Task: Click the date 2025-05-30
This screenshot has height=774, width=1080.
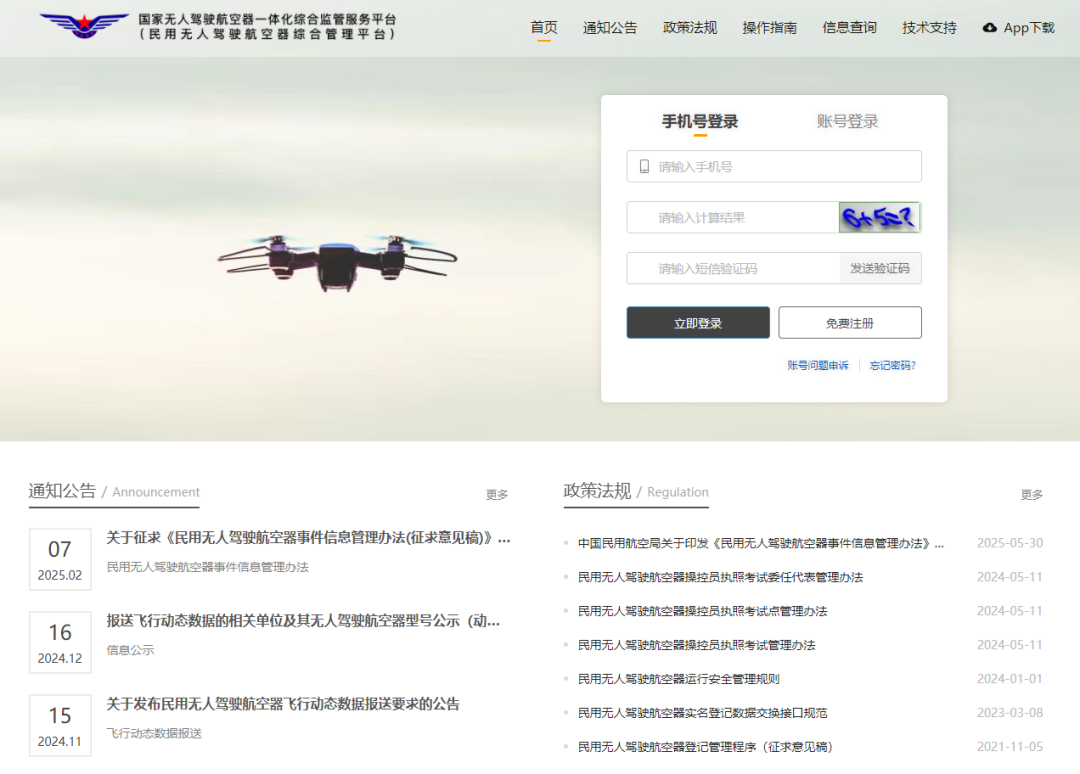Action: (1010, 543)
